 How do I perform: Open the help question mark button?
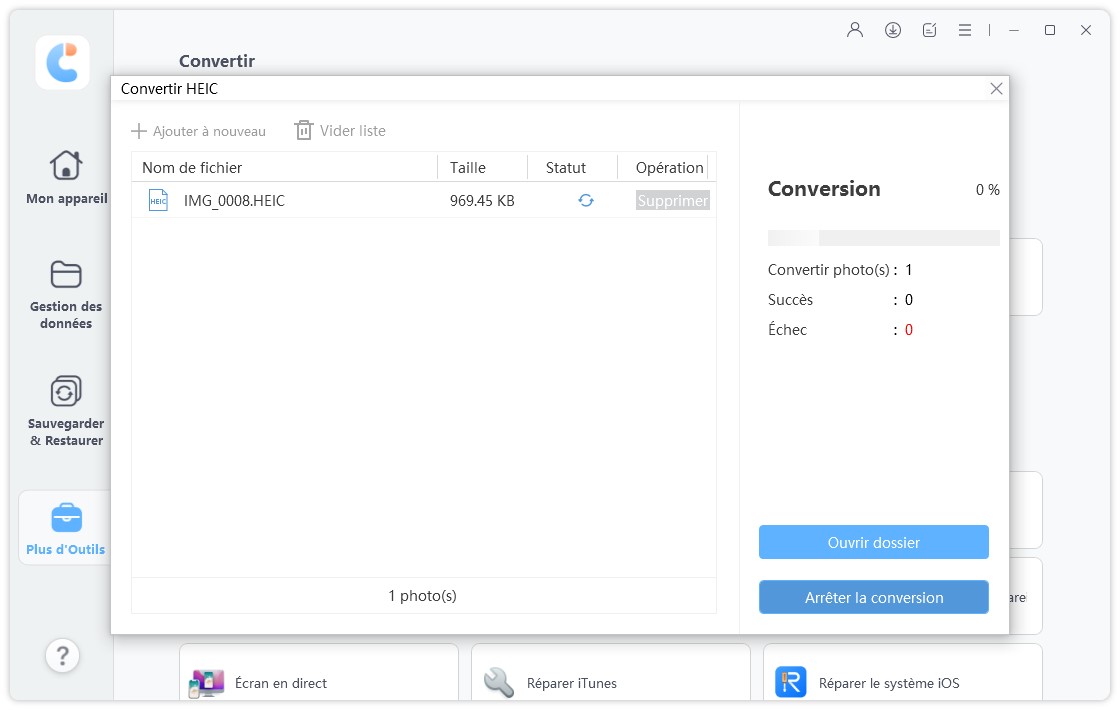pos(62,655)
